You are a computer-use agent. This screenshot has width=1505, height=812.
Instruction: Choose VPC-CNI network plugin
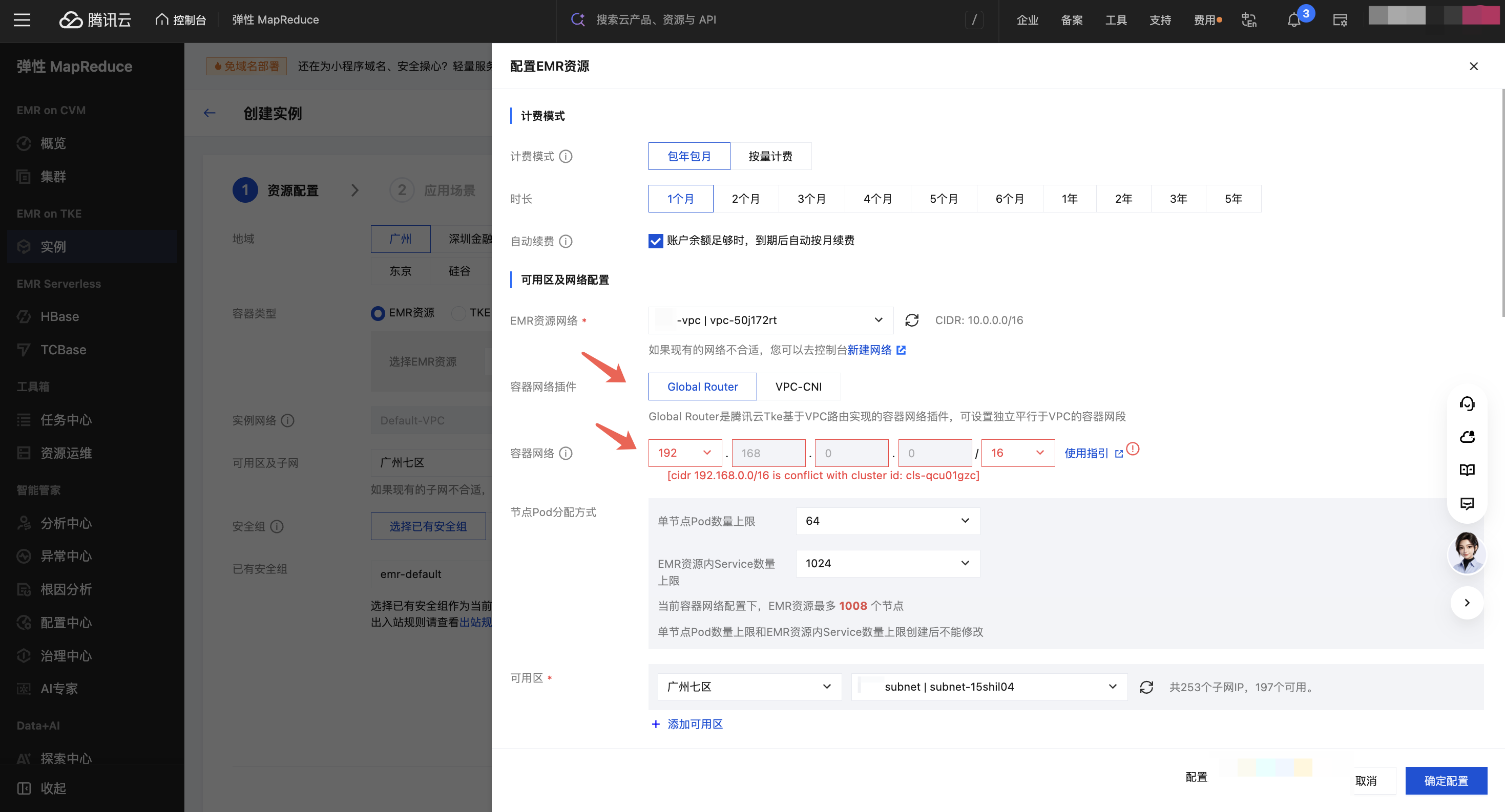[x=798, y=387]
